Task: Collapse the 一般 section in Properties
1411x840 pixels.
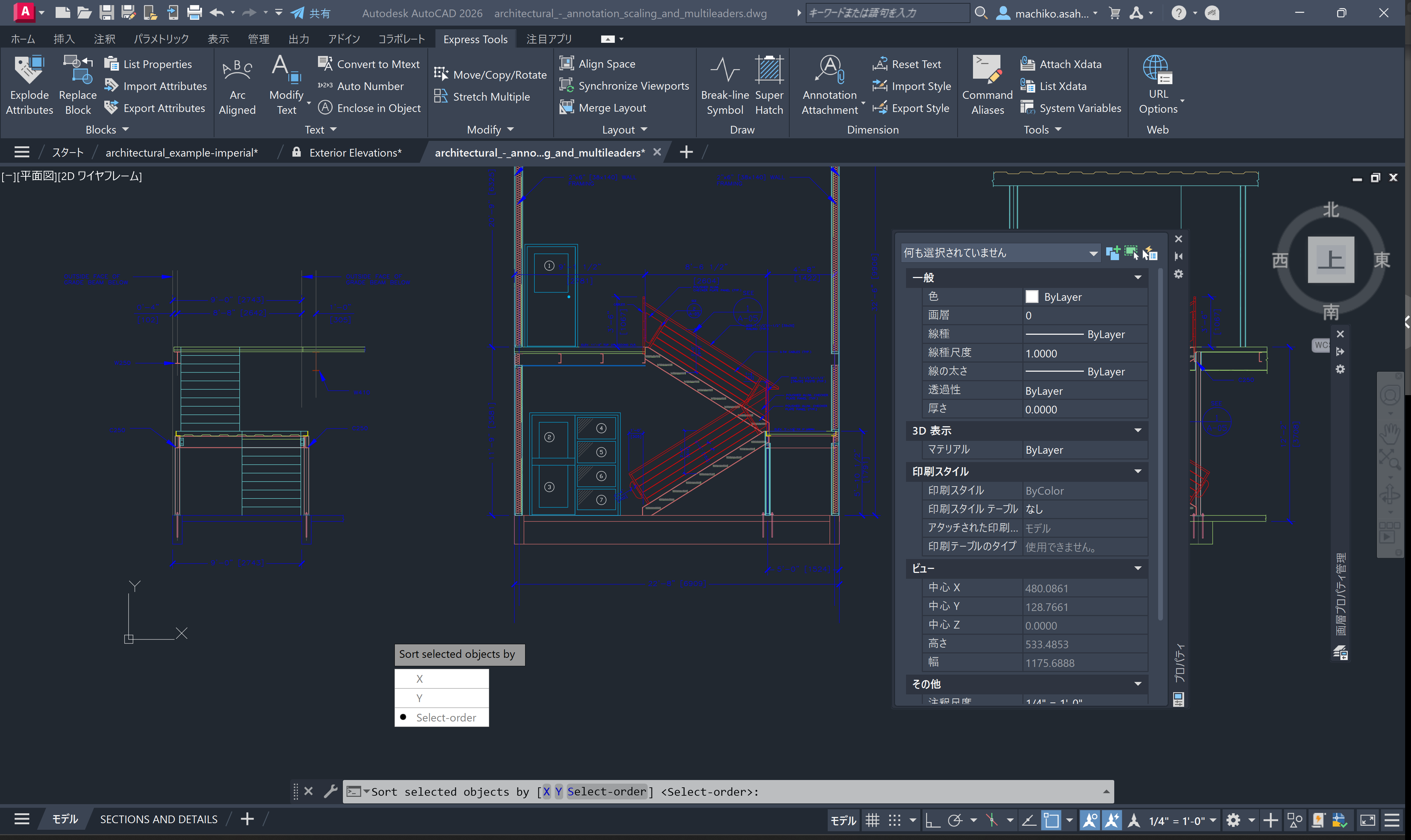Action: [x=1138, y=277]
